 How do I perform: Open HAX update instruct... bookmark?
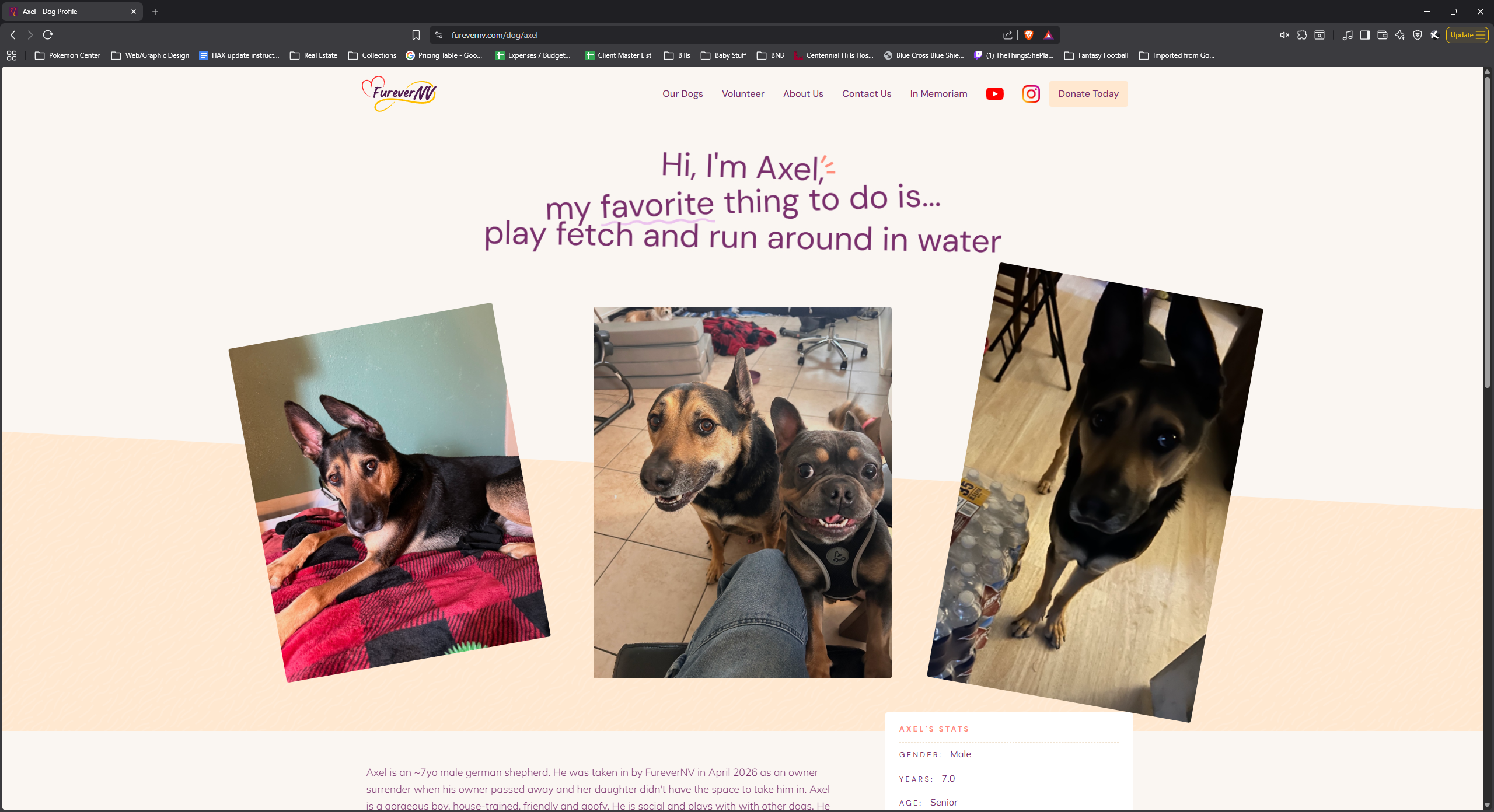[239, 55]
